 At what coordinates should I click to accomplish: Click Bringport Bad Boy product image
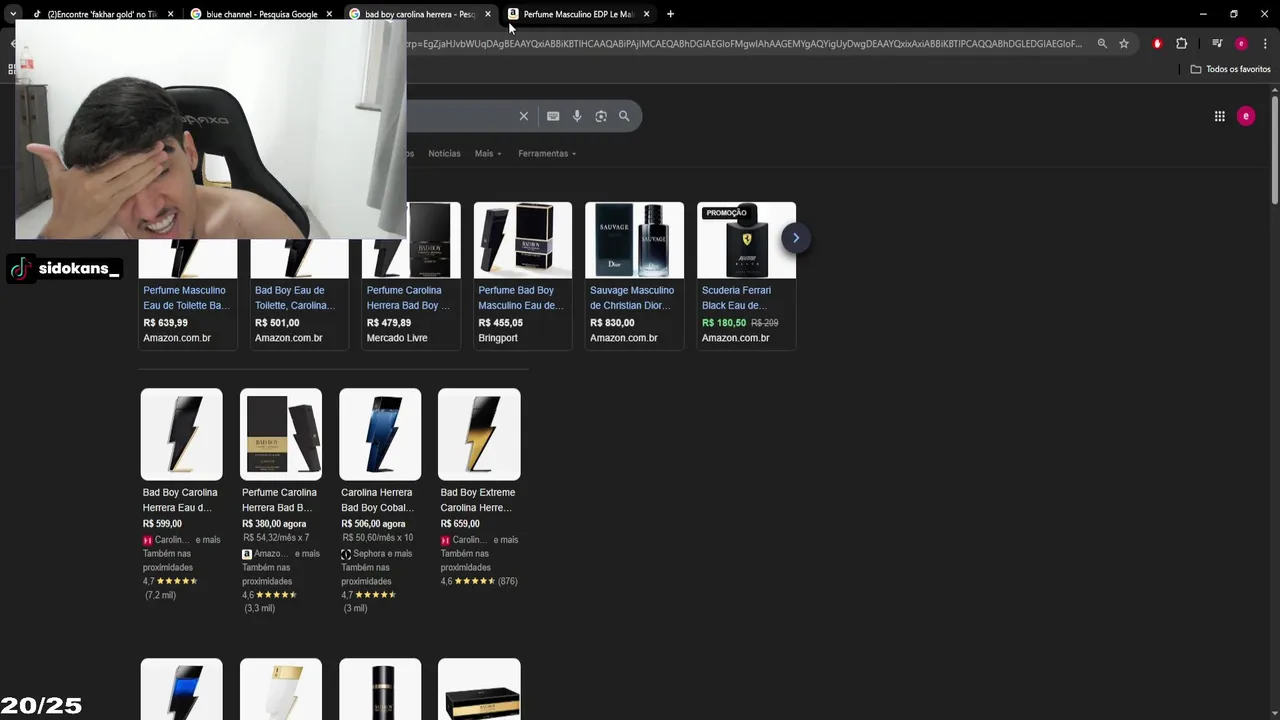tap(522, 240)
